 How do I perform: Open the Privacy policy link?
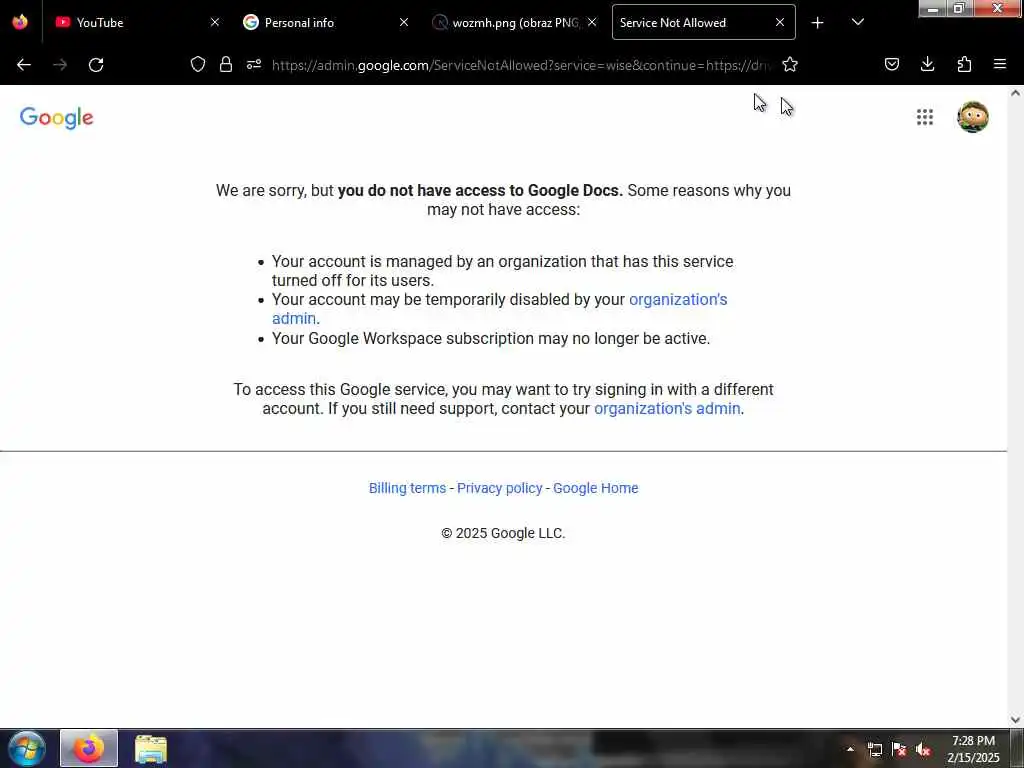tap(500, 488)
